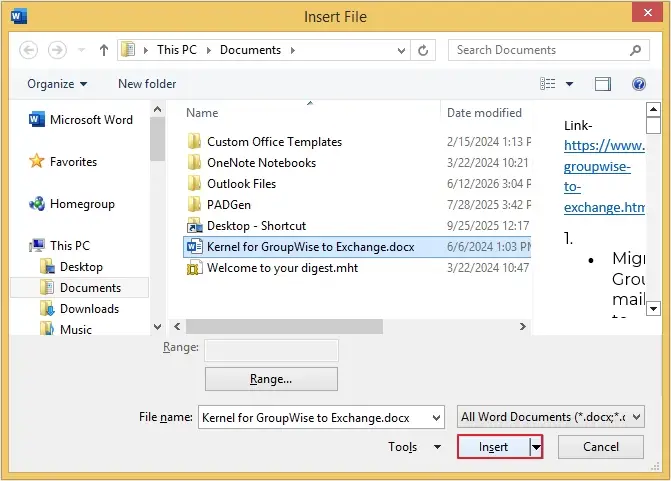Screen dimensions: 671x481
Task: Select Favorites in navigation pane
Action: pos(63,162)
